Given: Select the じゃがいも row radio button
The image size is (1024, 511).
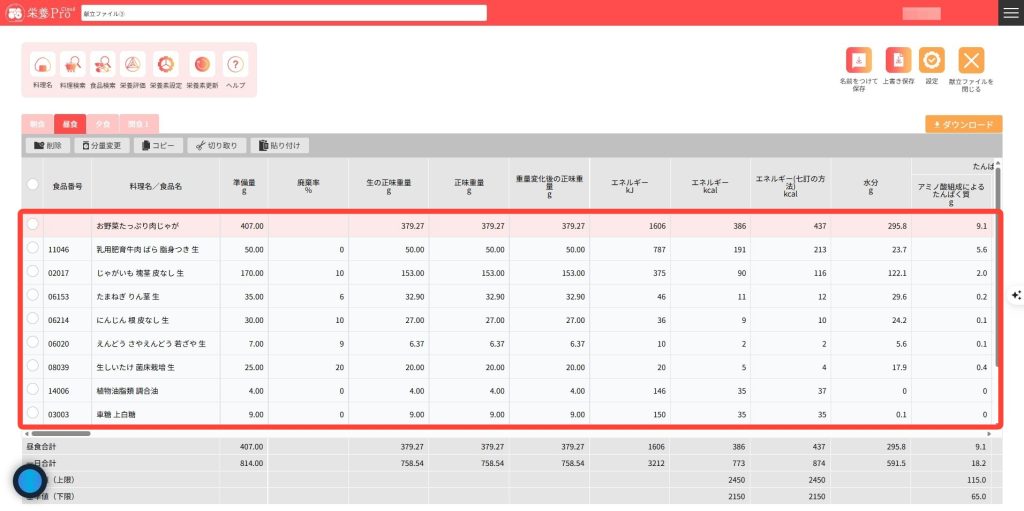Looking at the screenshot, I should (32, 272).
